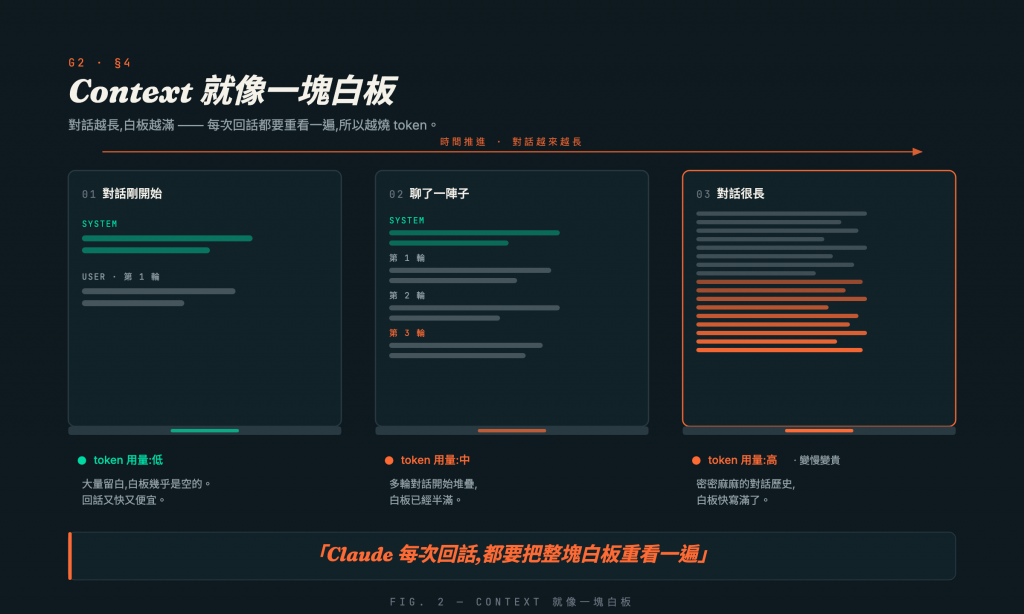Click the "· 變慢變貴" note
The image size is (1024, 614).
coord(817,460)
